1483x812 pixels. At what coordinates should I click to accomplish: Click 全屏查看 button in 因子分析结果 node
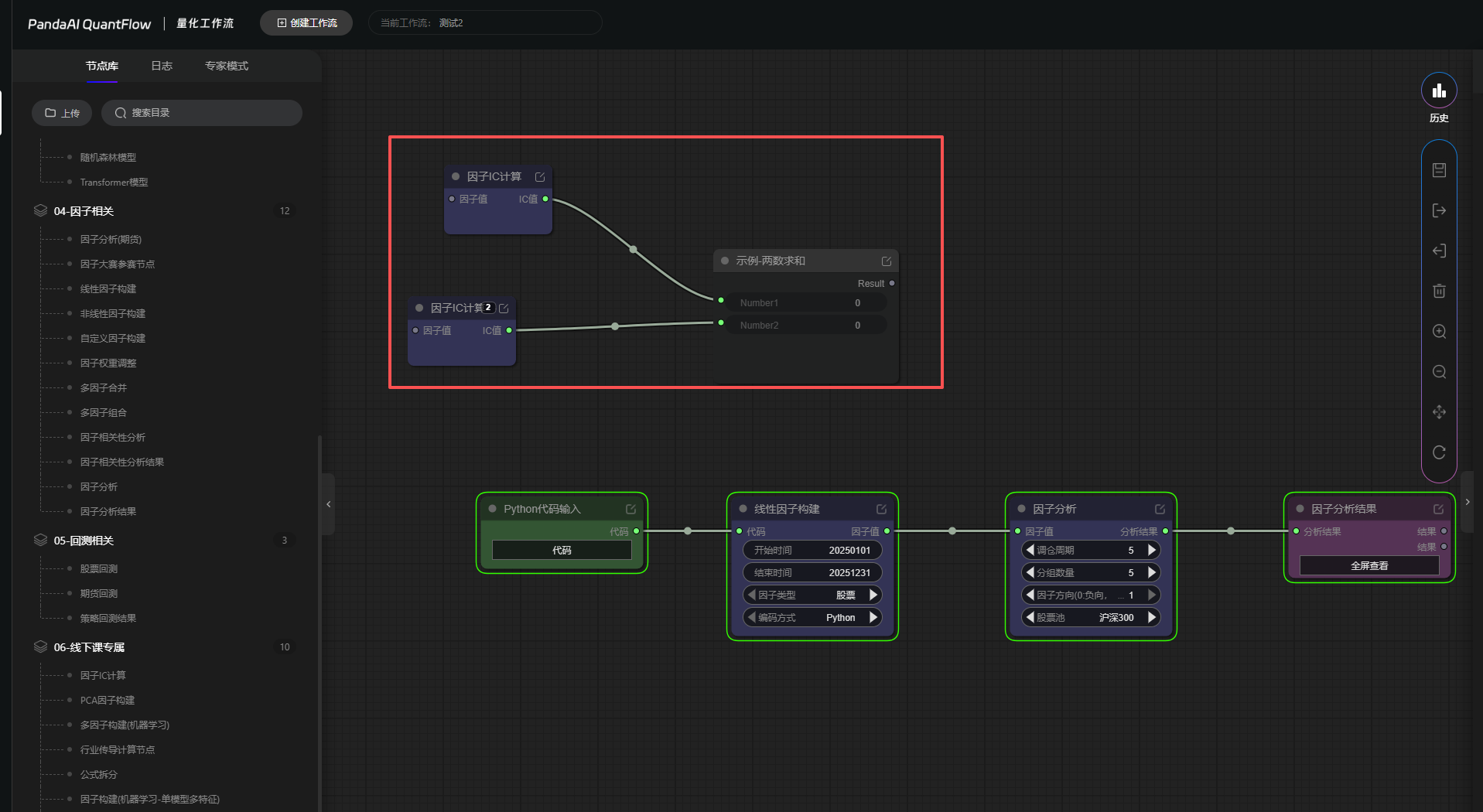point(1369,565)
